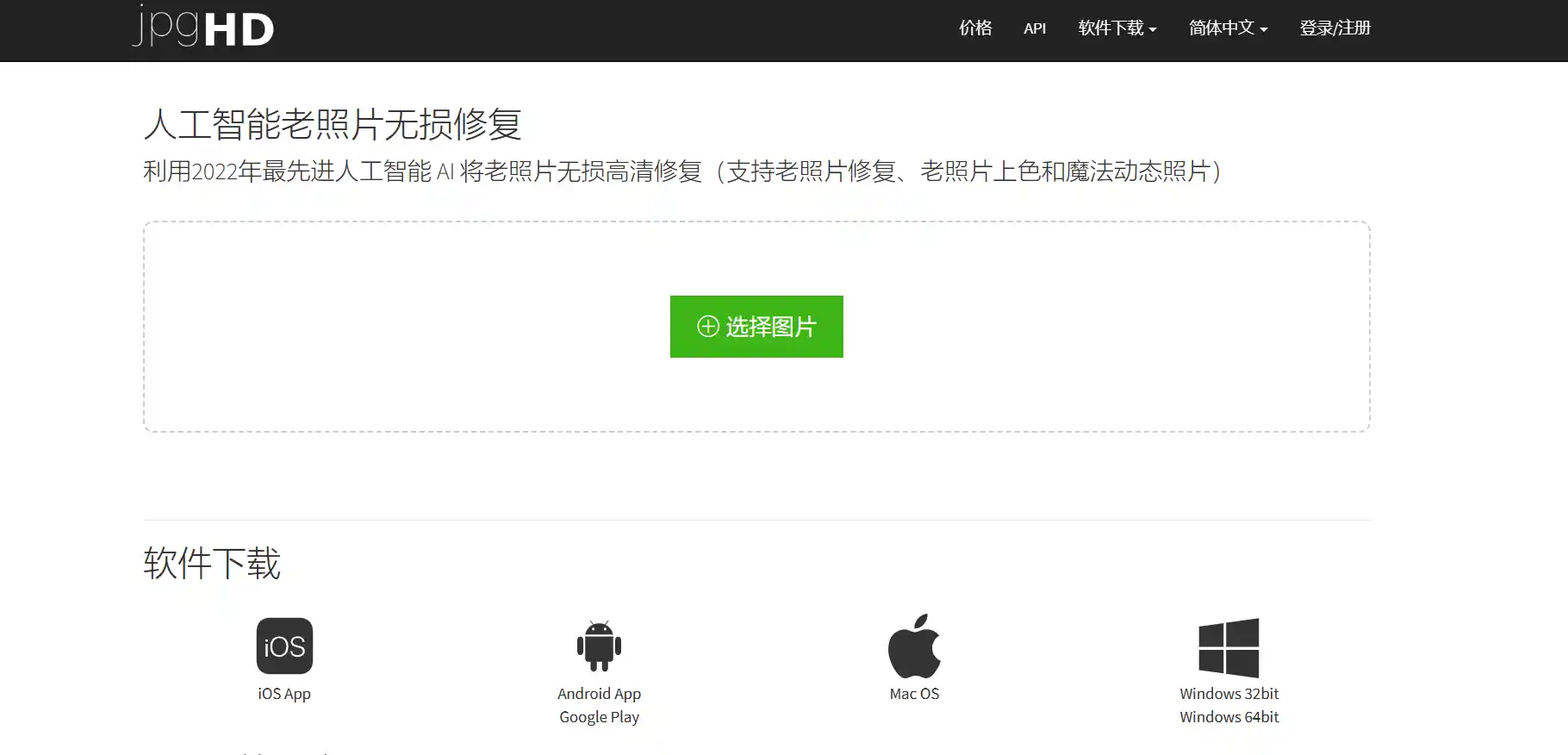Viewport: 1568px width, 755px height.
Task: Click the 软件下载 section heading
Action: click(212, 563)
